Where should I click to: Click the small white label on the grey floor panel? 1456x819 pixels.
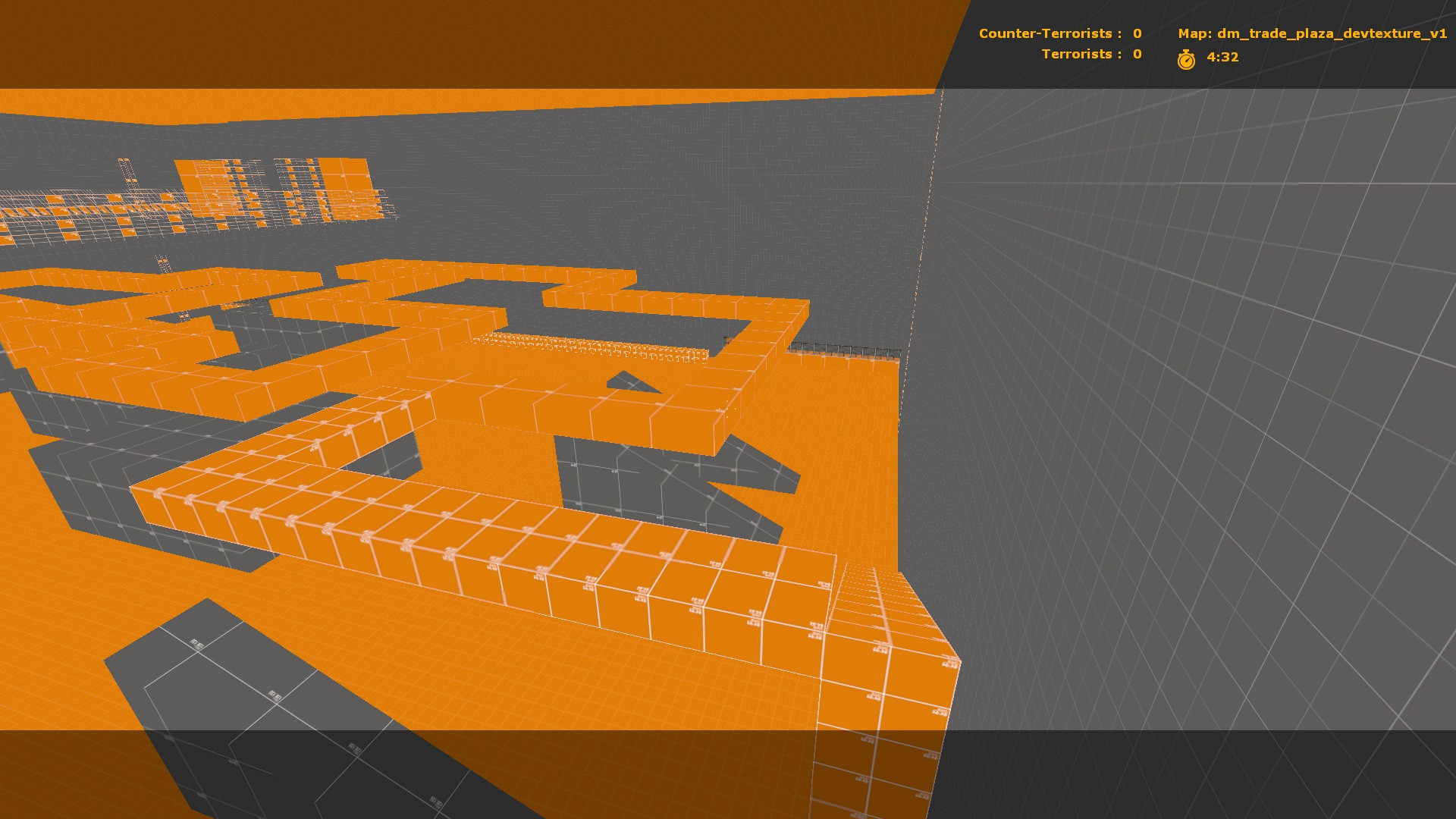(275, 695)
